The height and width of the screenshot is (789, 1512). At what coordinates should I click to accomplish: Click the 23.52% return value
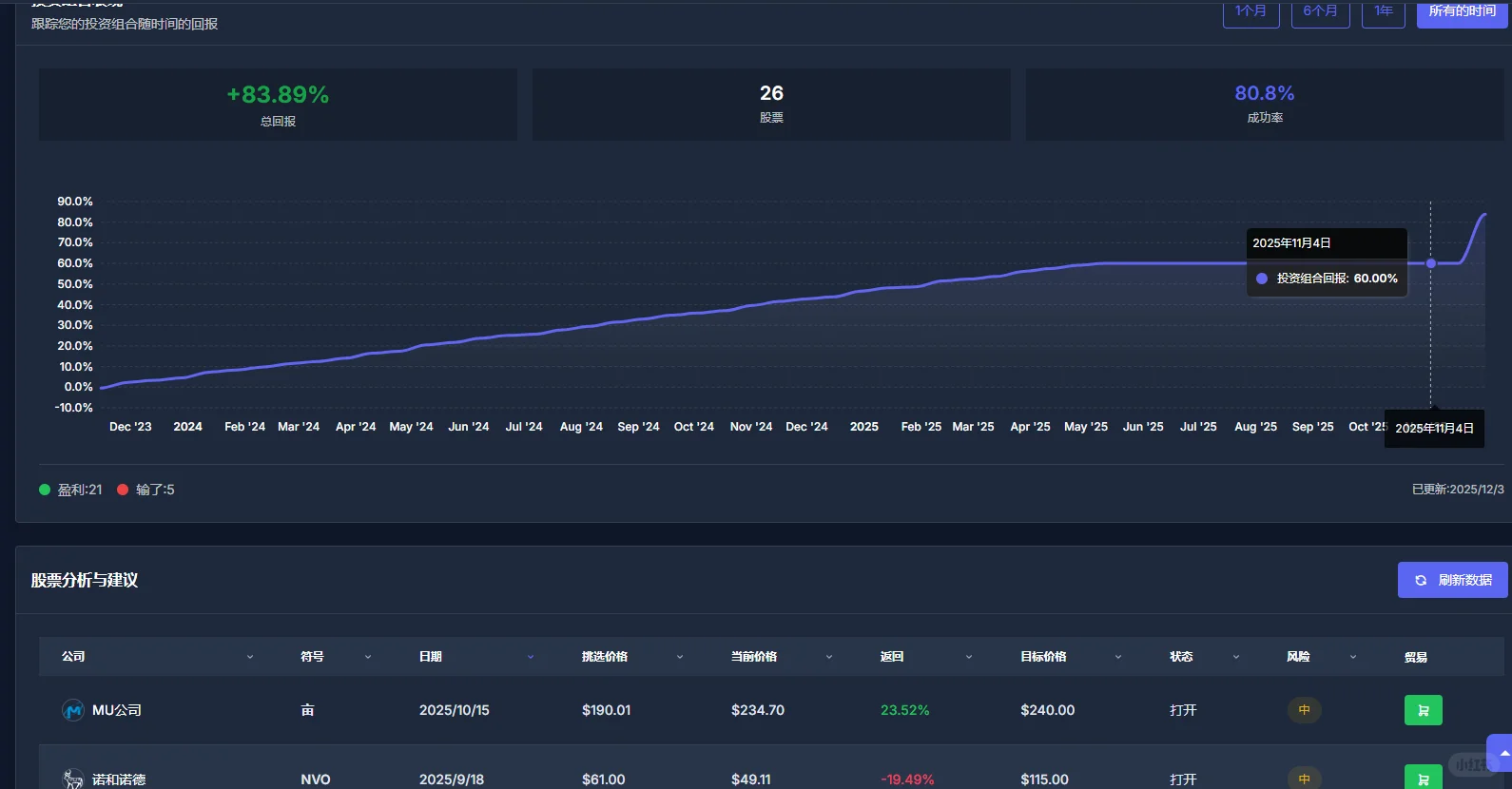tap(905, 710)
